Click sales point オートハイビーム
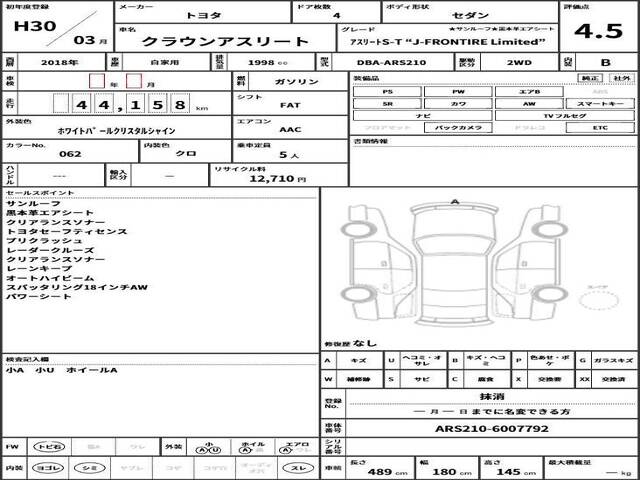The height and width of the screenshot is (480, 640). point(50,278)
